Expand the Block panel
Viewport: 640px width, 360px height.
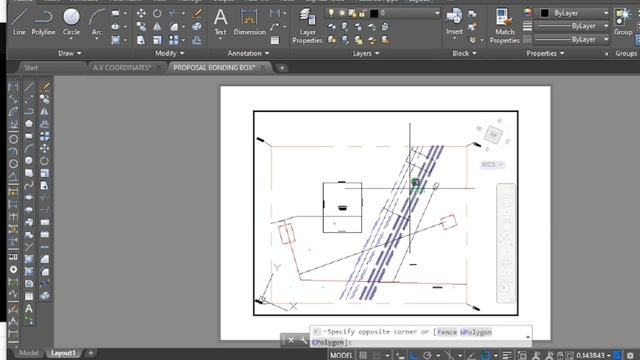pos(464,53)
